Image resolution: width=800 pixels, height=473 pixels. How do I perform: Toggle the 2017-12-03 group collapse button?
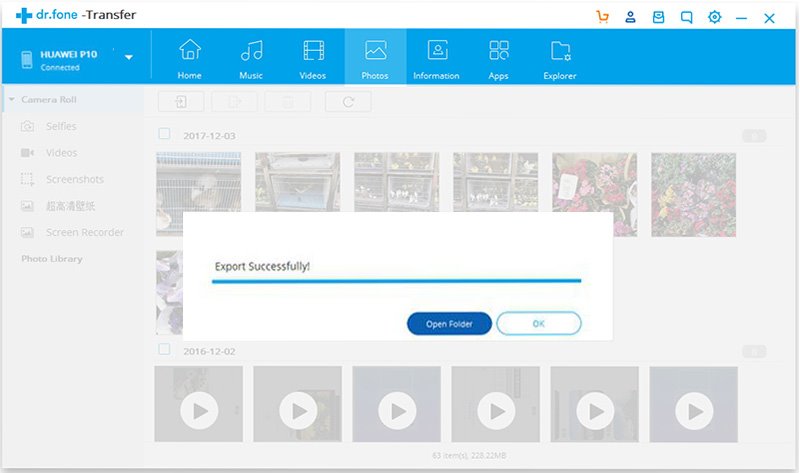[754, 136]
